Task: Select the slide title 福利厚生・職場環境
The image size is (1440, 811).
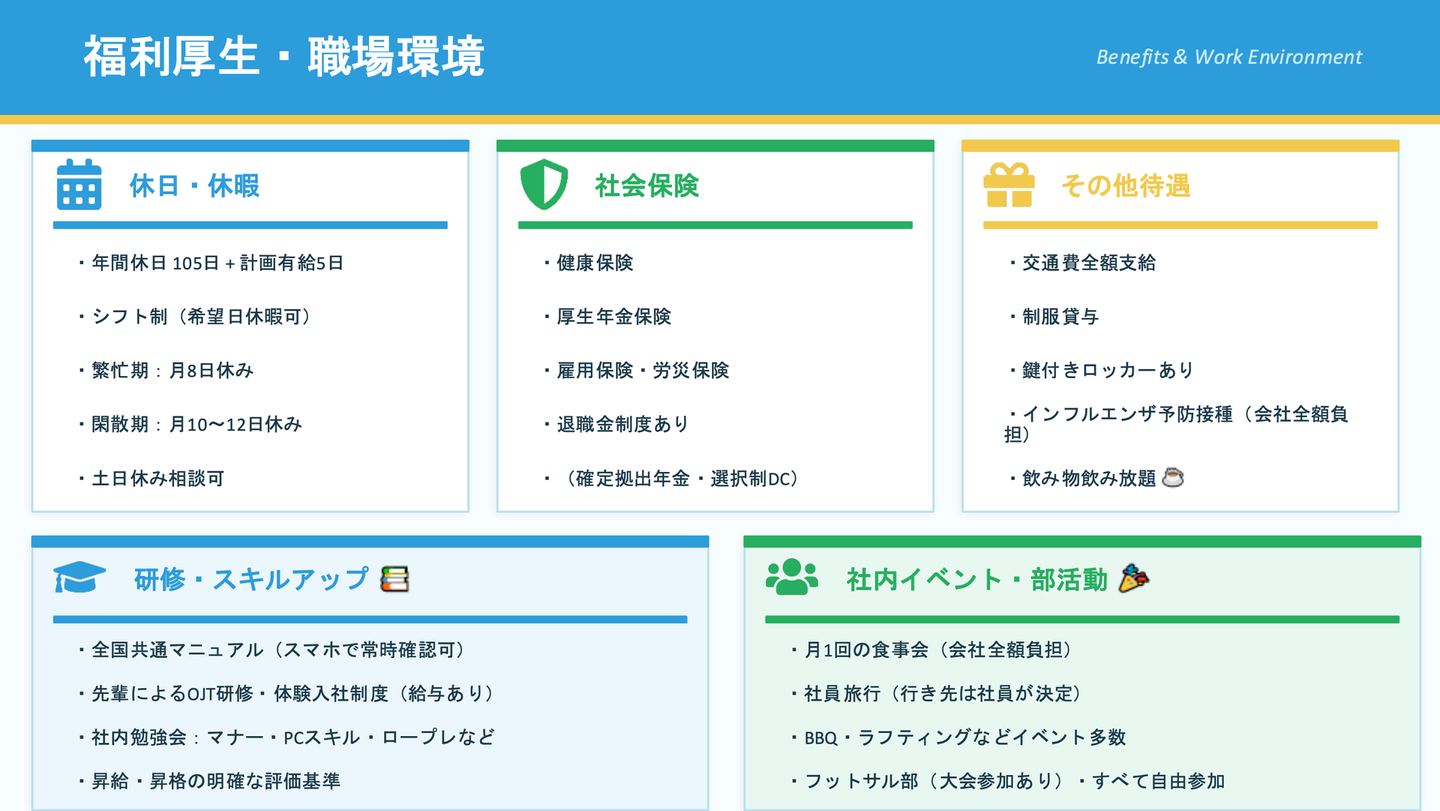Action: [284, 56]
